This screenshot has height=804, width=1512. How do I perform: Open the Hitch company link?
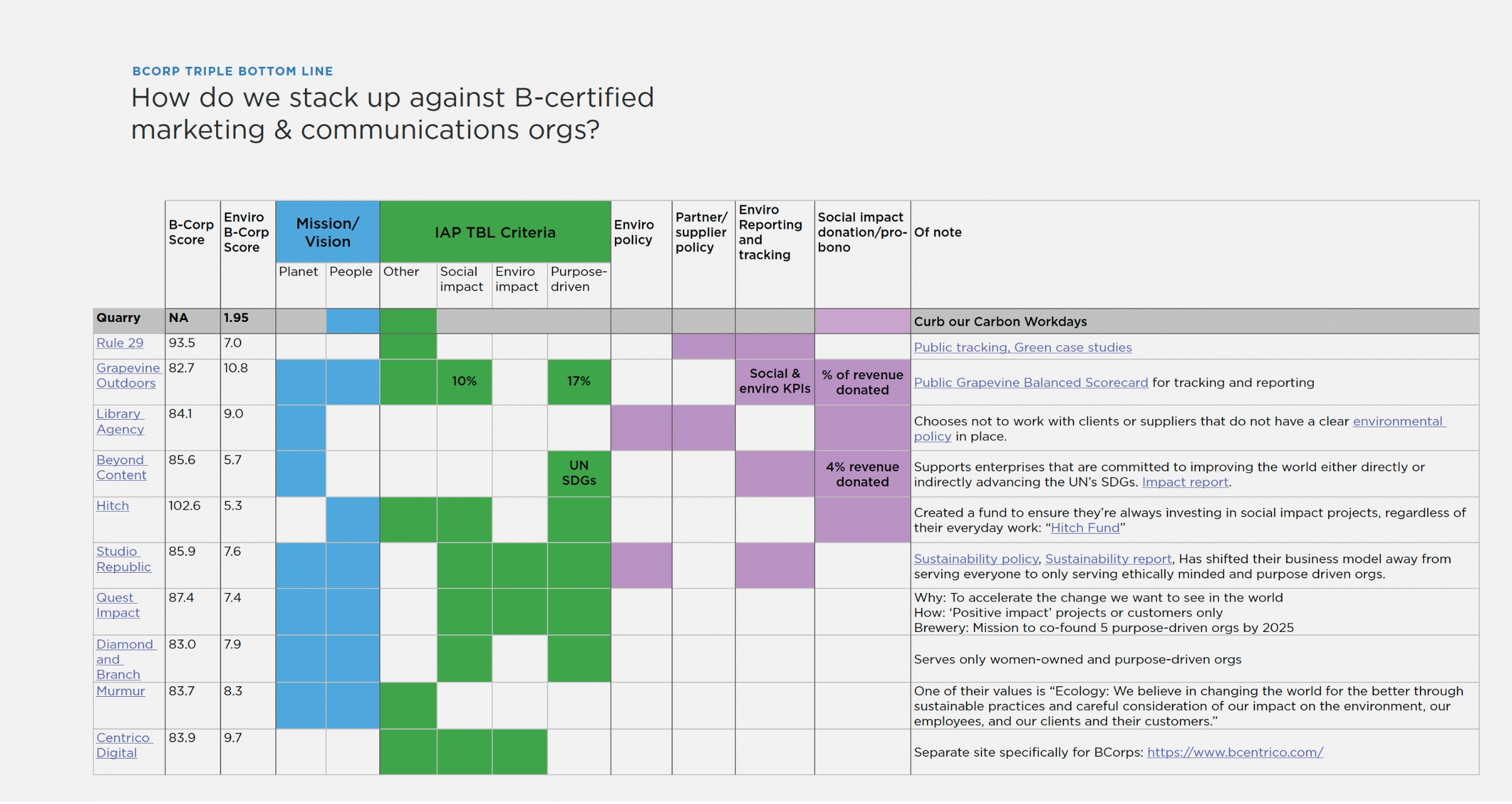(x=113, y=506)
